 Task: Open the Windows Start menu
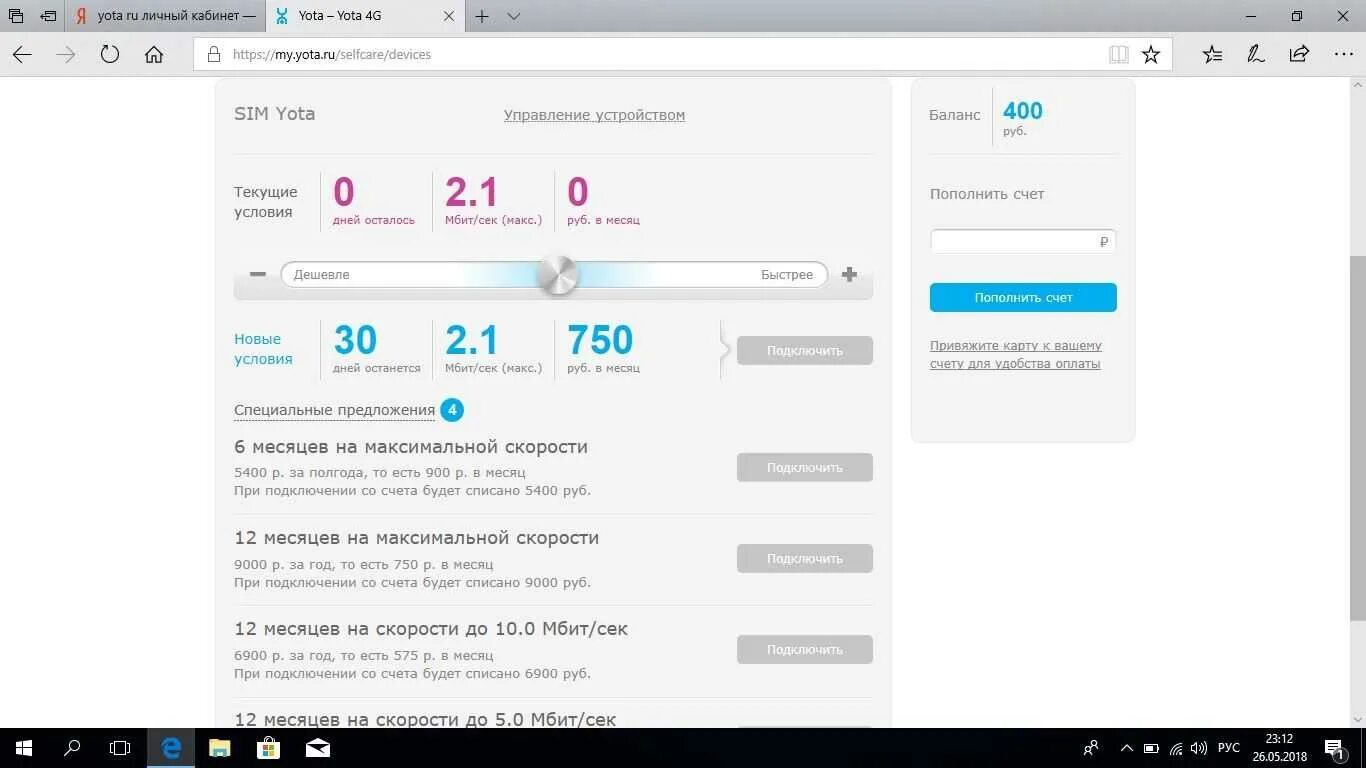click(x=23, y=747)
